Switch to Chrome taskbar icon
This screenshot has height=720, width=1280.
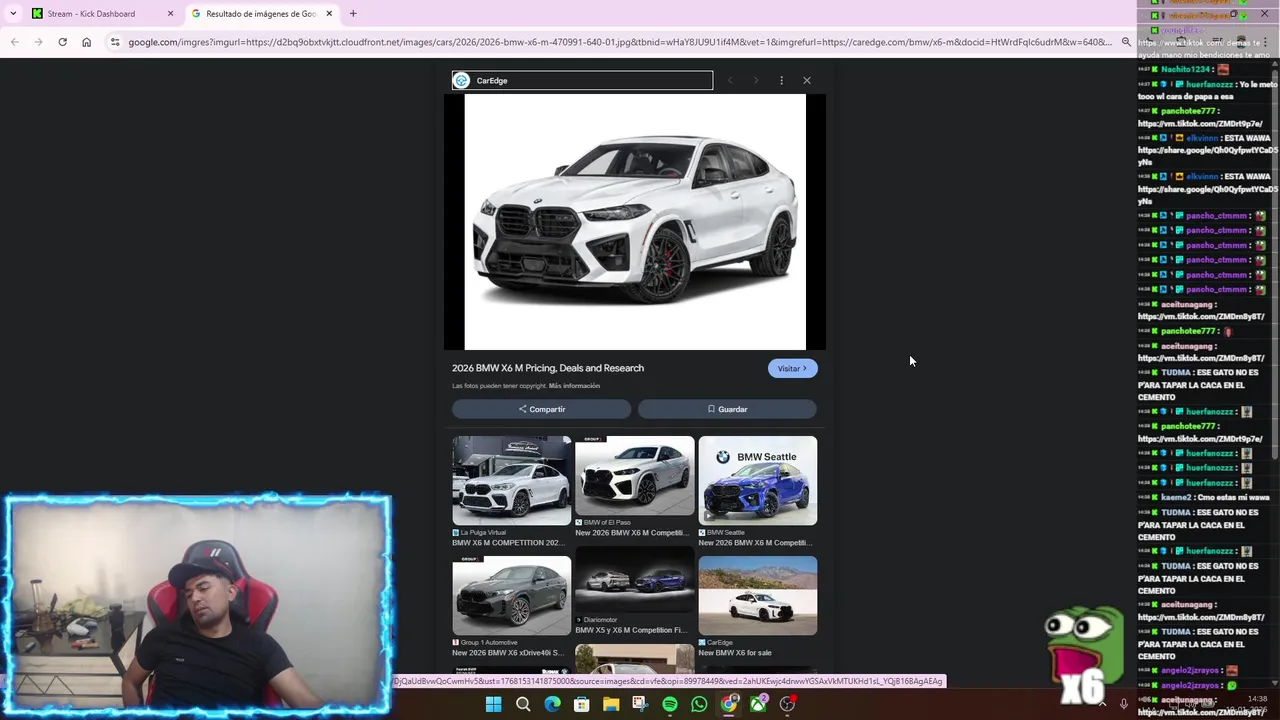[729, 705]
